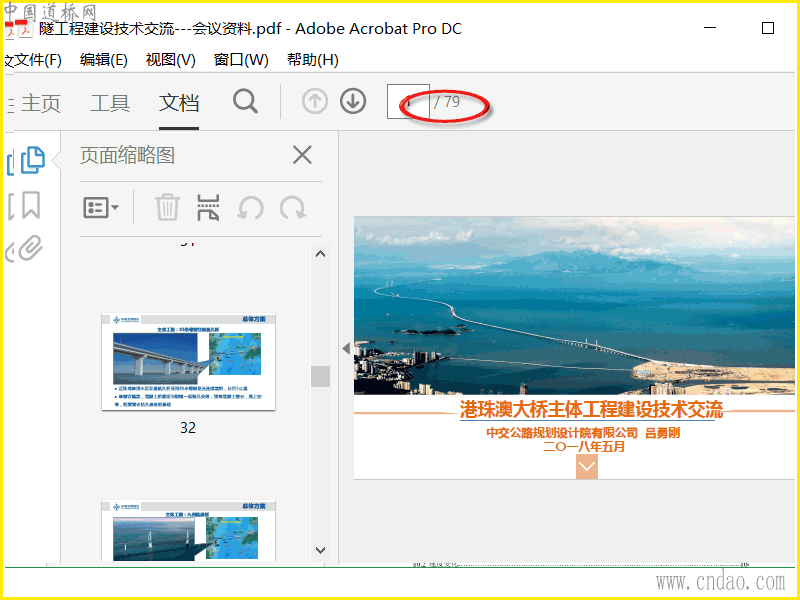Viewport: 800px width, 600px height.
Task: Rotate pages counterclockwise
Action: coord(251,208)
